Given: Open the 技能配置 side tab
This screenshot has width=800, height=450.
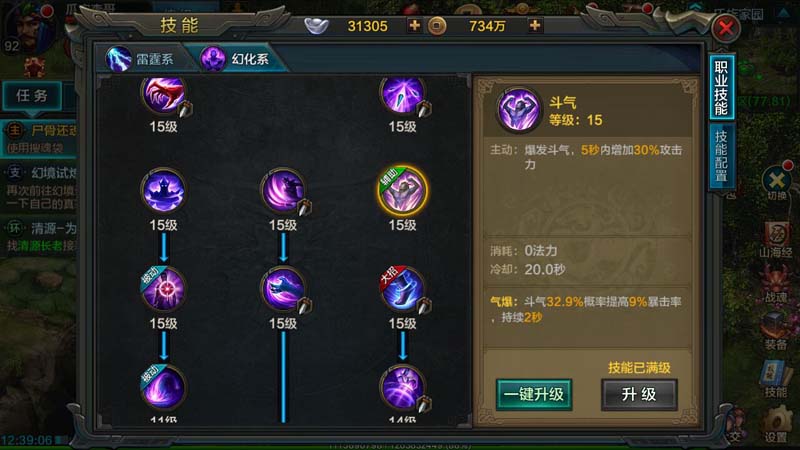Looking at the screenshot, I should point(721,156).
